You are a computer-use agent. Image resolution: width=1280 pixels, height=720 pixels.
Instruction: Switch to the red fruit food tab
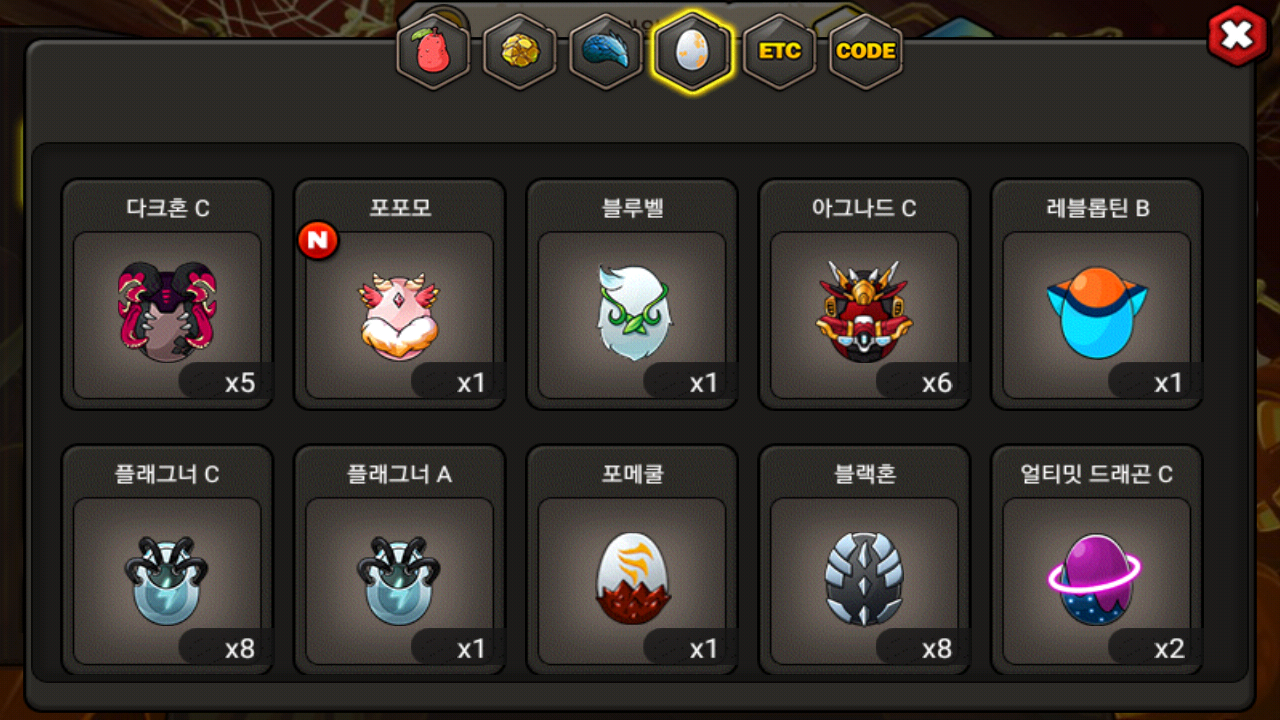click(x=433, y=52)
